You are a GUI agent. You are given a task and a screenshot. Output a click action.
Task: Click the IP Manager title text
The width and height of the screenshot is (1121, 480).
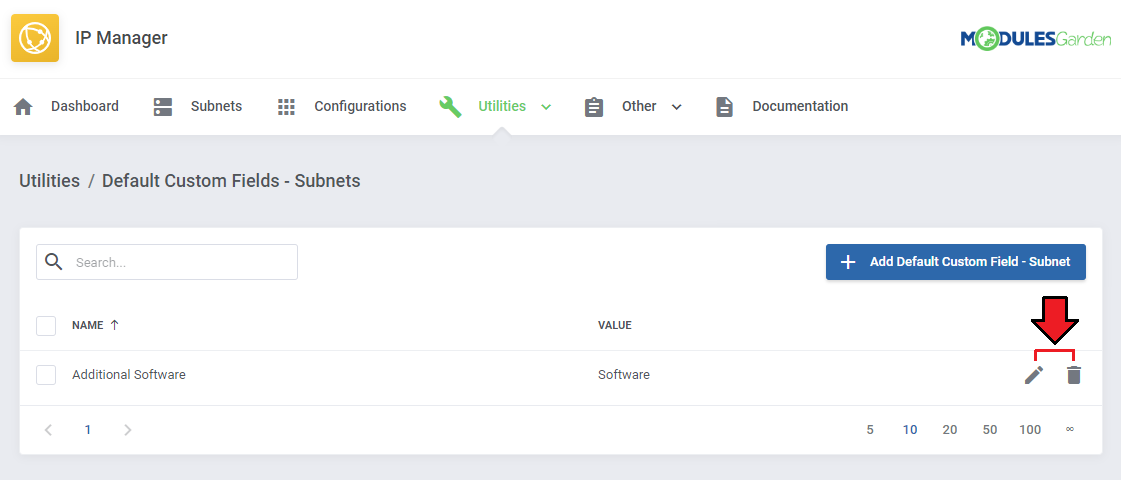pyautogui.click(x=122, y=38)
